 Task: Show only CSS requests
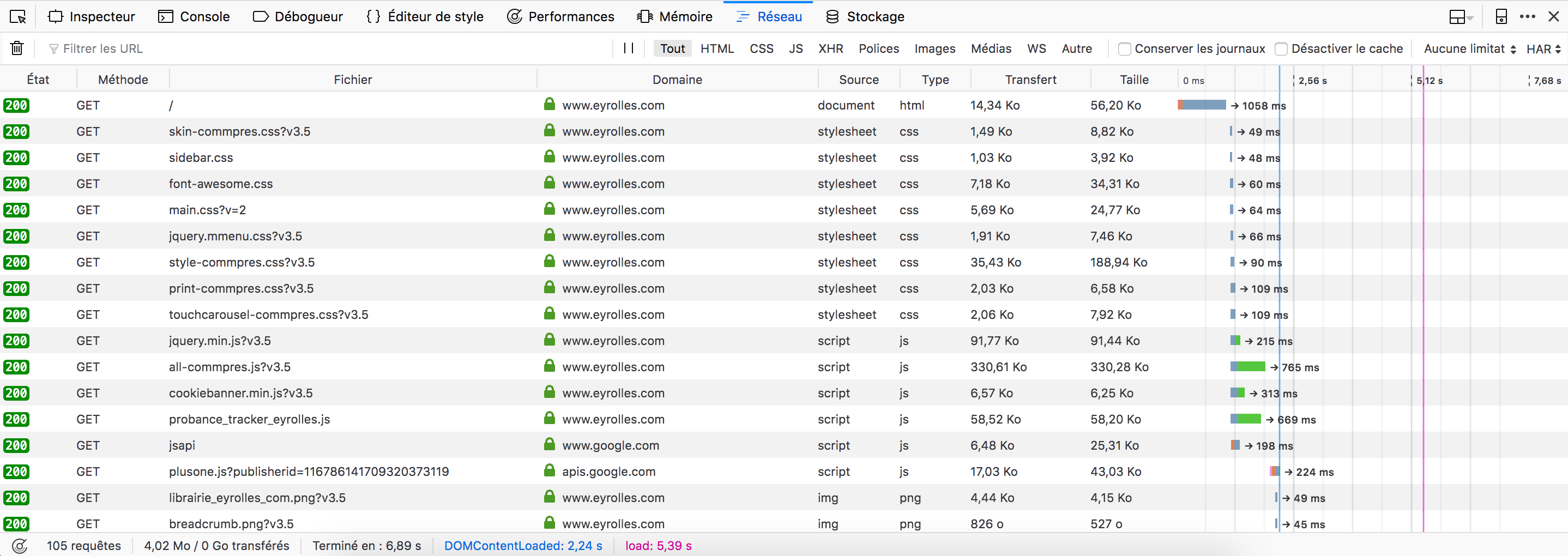pyautogui.click(x=761, y=49)
